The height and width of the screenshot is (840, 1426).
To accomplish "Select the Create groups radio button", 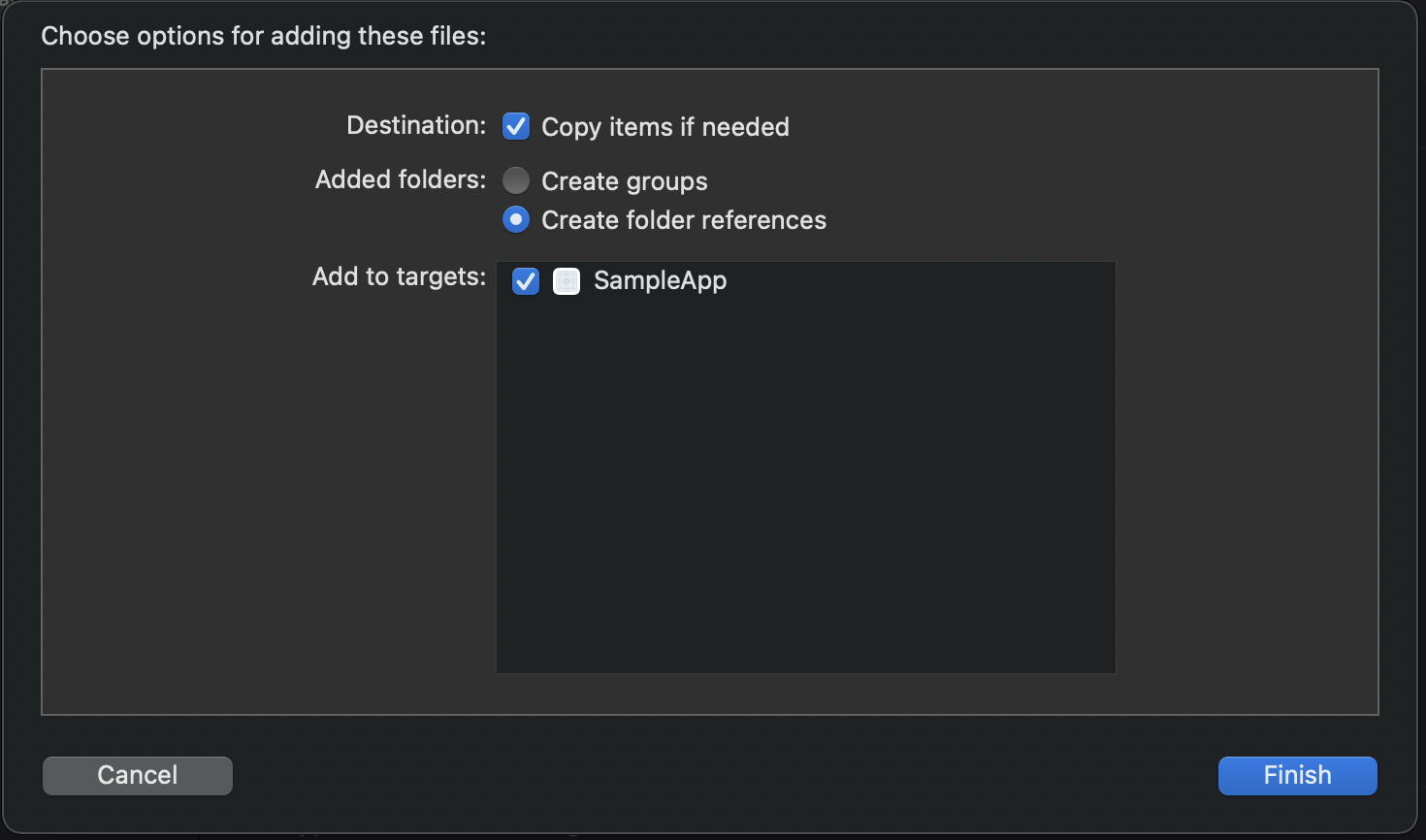I will click(516, 180).
